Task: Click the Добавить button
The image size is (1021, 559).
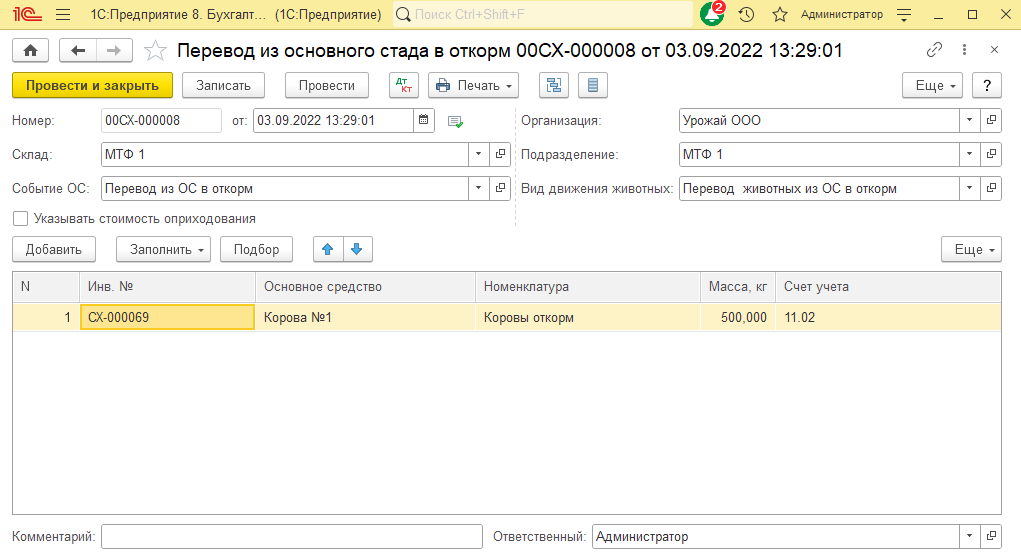Action: [x=54, y=249]
